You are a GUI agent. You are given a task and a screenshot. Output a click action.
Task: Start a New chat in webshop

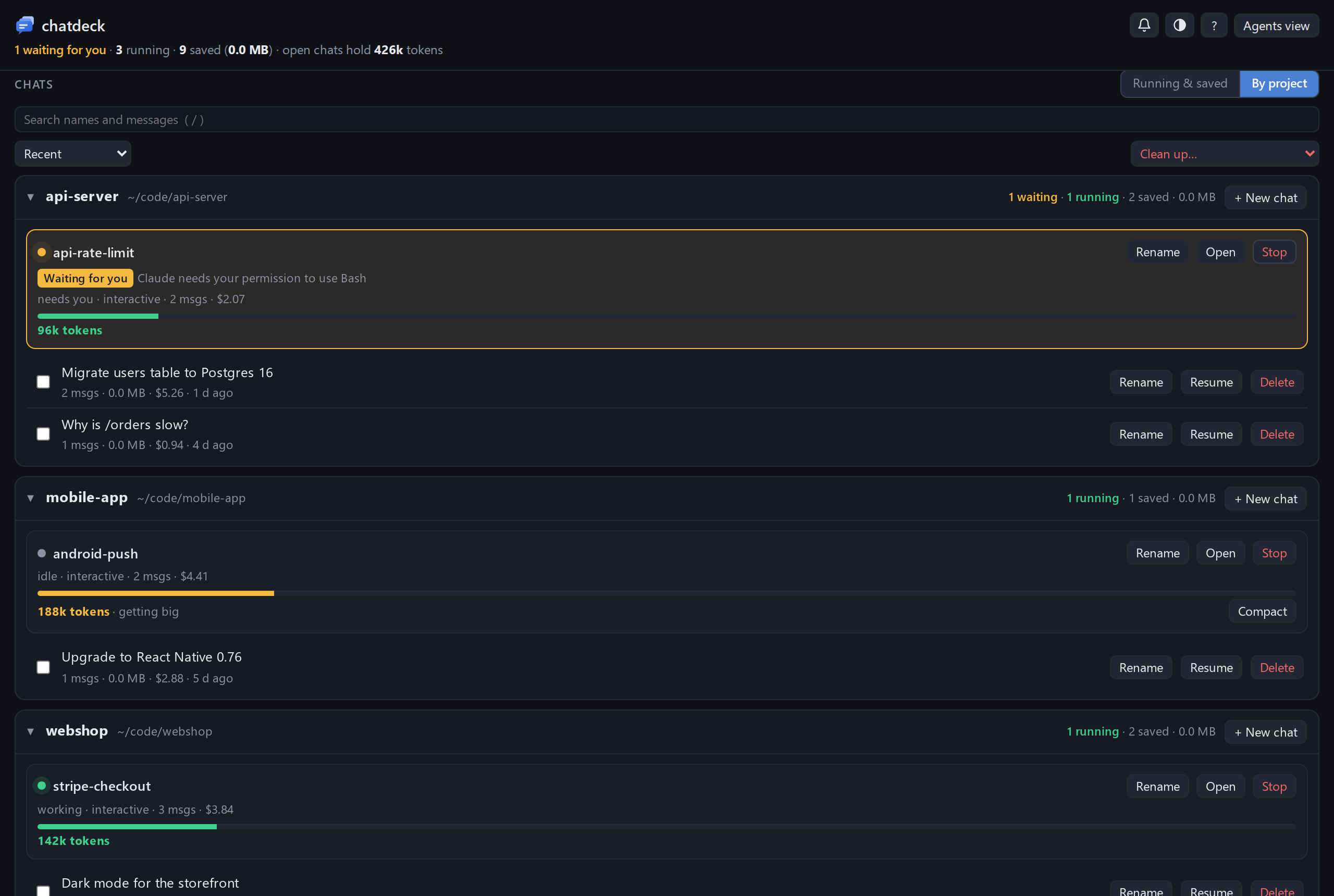[1265, 732]
